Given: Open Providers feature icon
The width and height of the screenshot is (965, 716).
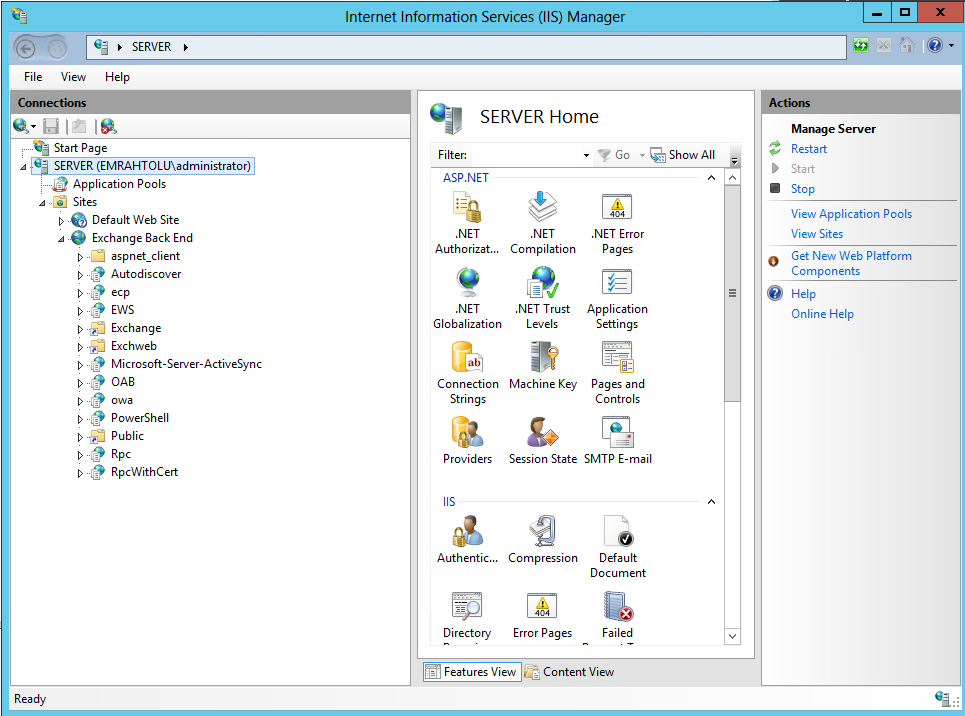Looking at the screenshot, I should 467,432.
